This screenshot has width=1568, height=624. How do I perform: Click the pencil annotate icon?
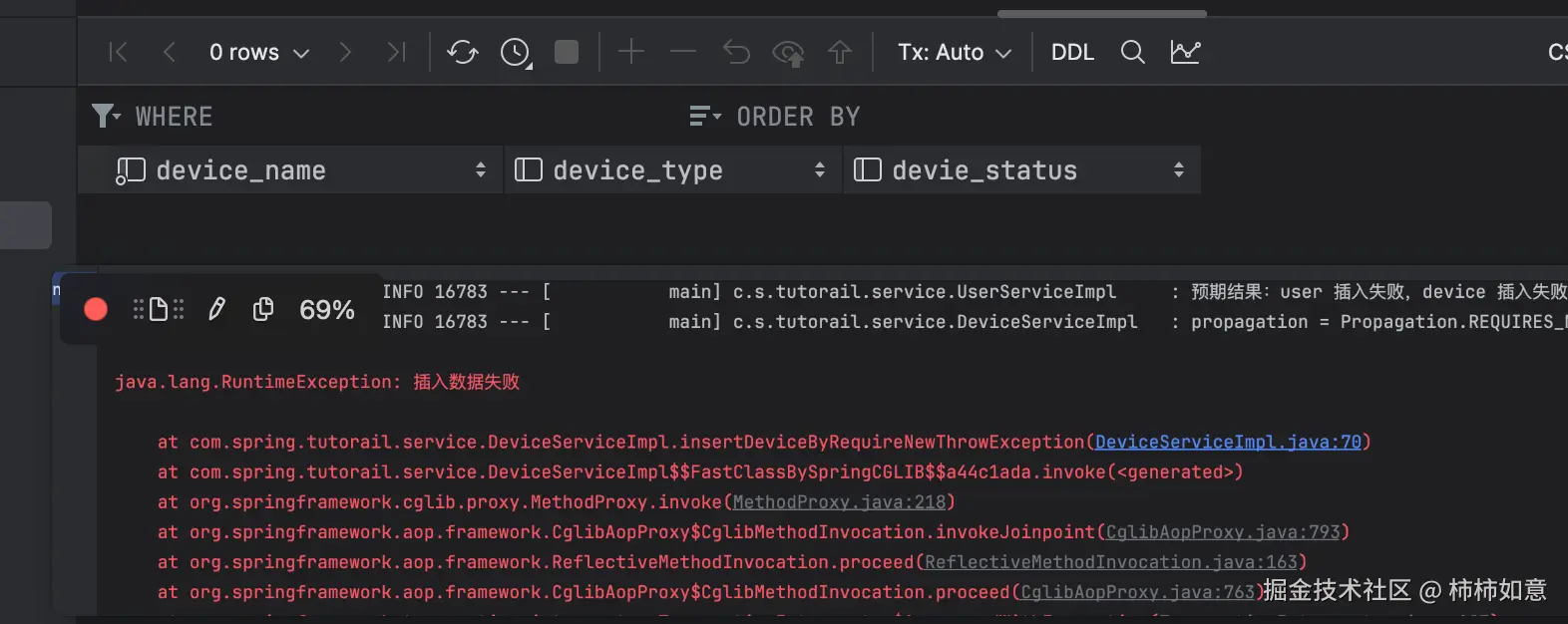coord(216,310)
